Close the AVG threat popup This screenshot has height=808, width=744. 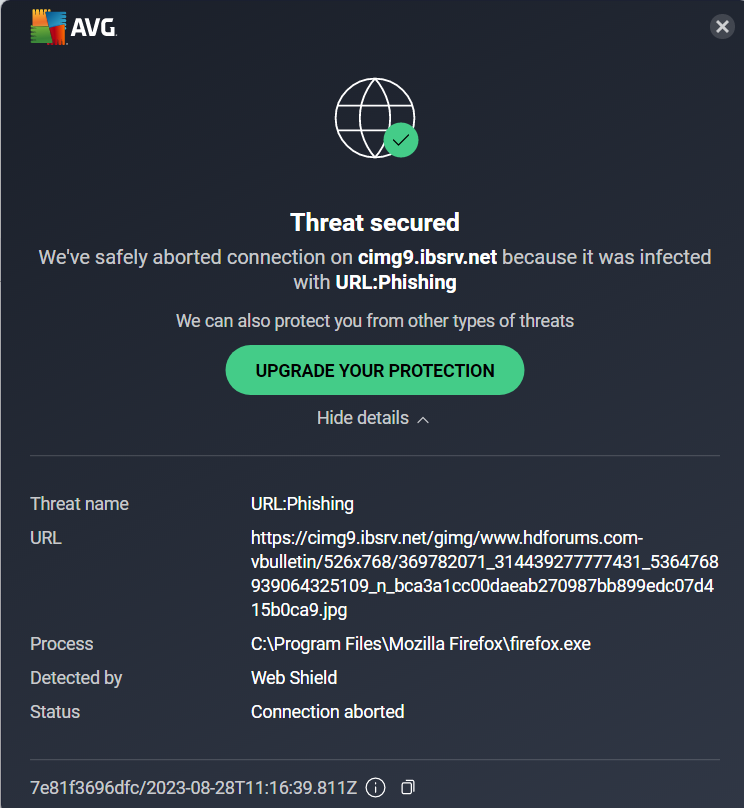pyautogui.click(x=721, y=27)
